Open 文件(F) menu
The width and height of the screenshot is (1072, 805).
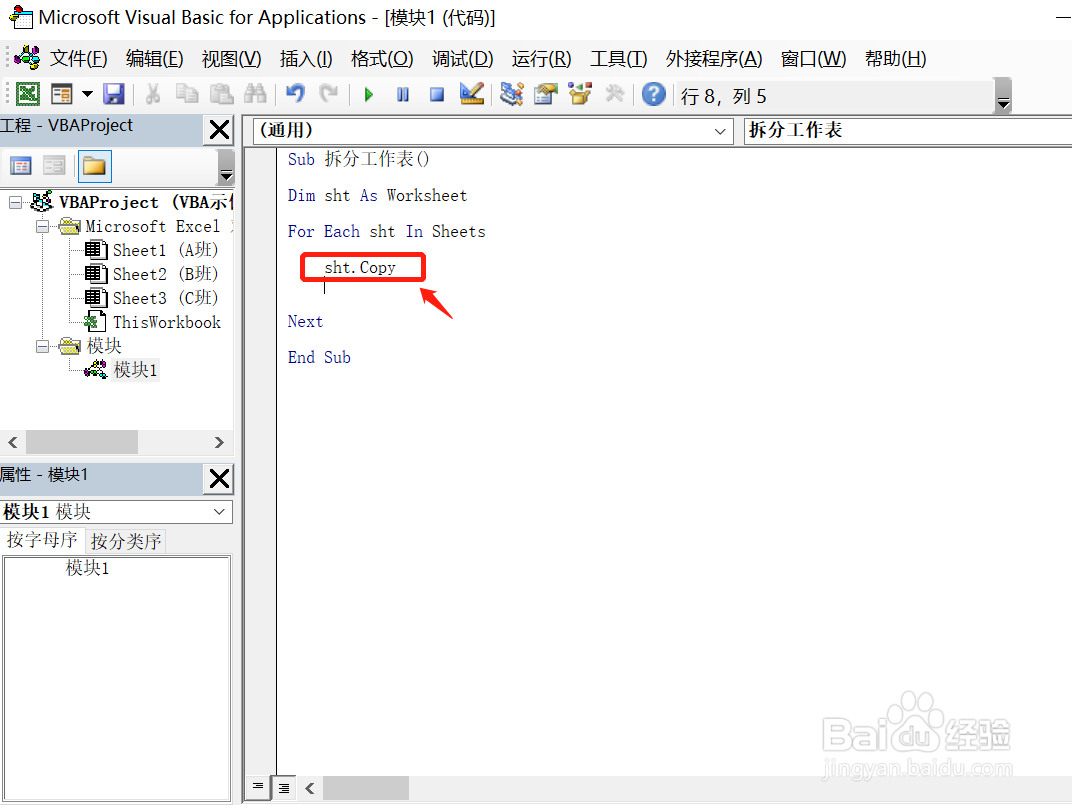coord(78,59)
